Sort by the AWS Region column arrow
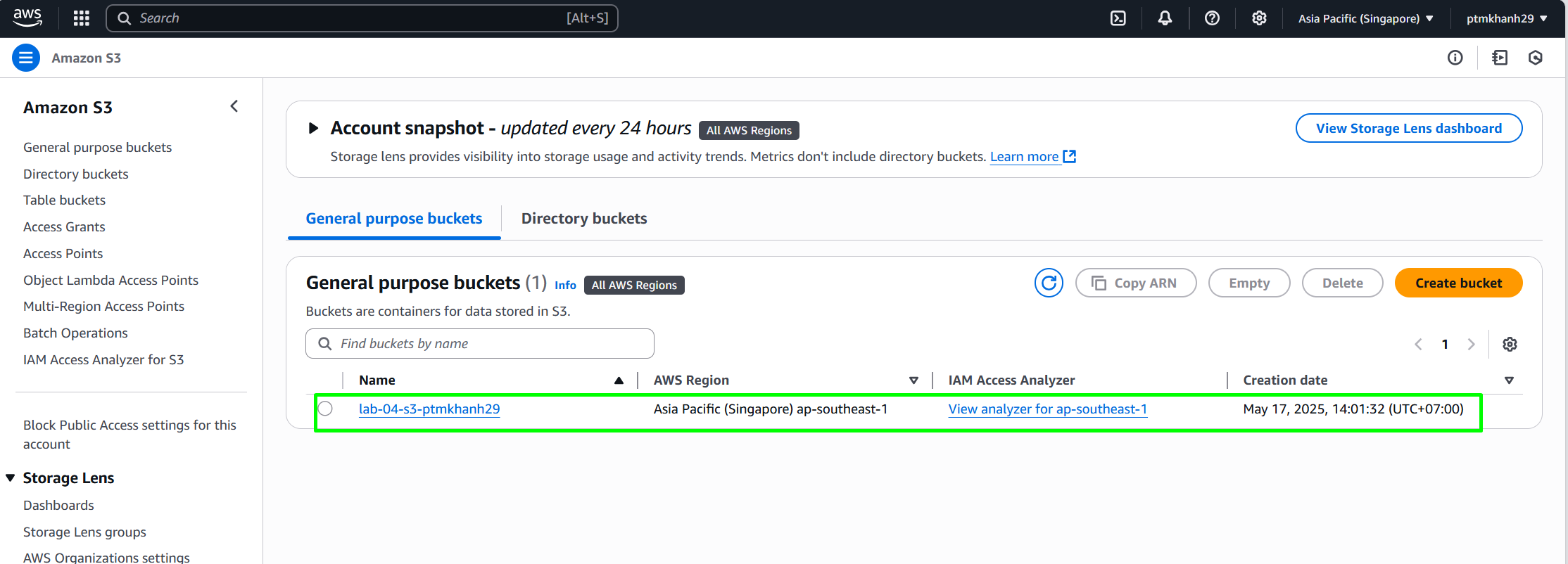Screen dimensions: 1568x564 click(913, 380)
